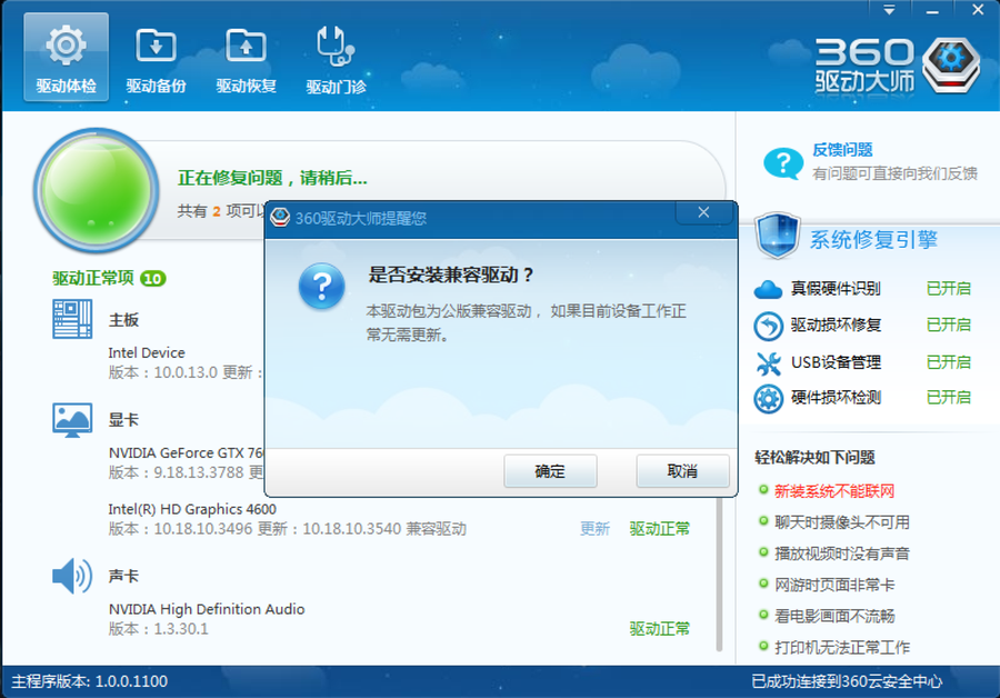The width and height of the screenshot is (1000, 698).
Task: Click 主程序版本: 1.0.0.1100 in status bar
Action: coord(90,681)
